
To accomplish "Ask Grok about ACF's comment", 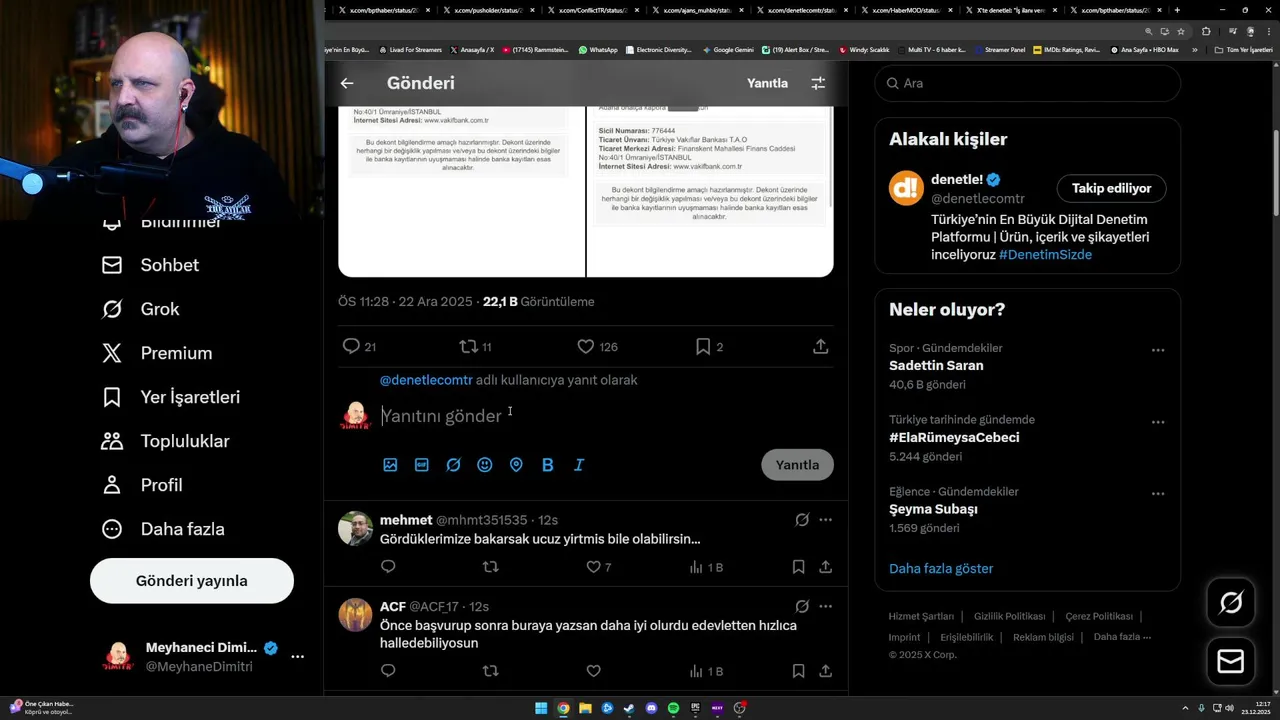I will point(802,606).
